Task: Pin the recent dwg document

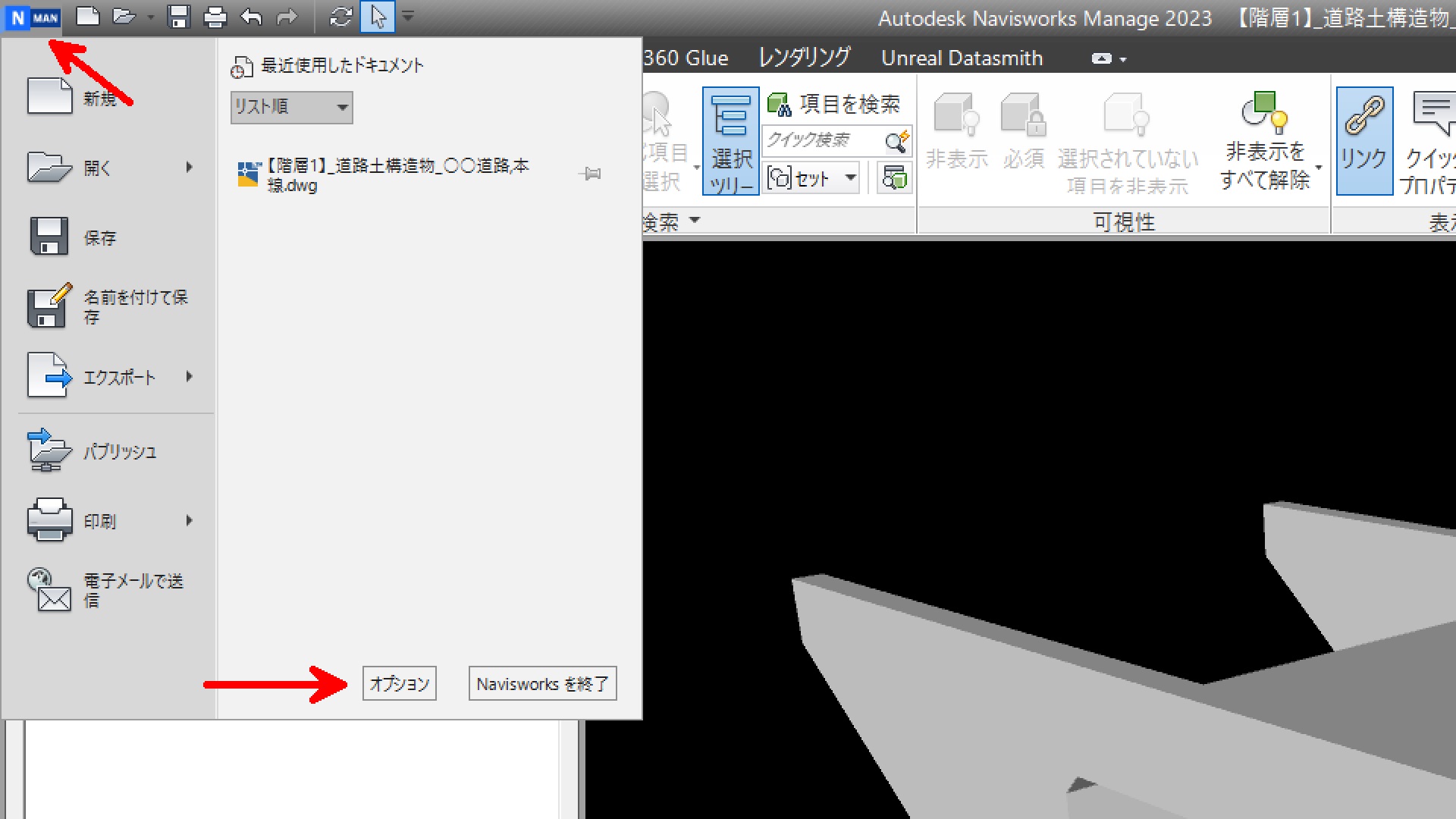Action: [x=590, y=174]
